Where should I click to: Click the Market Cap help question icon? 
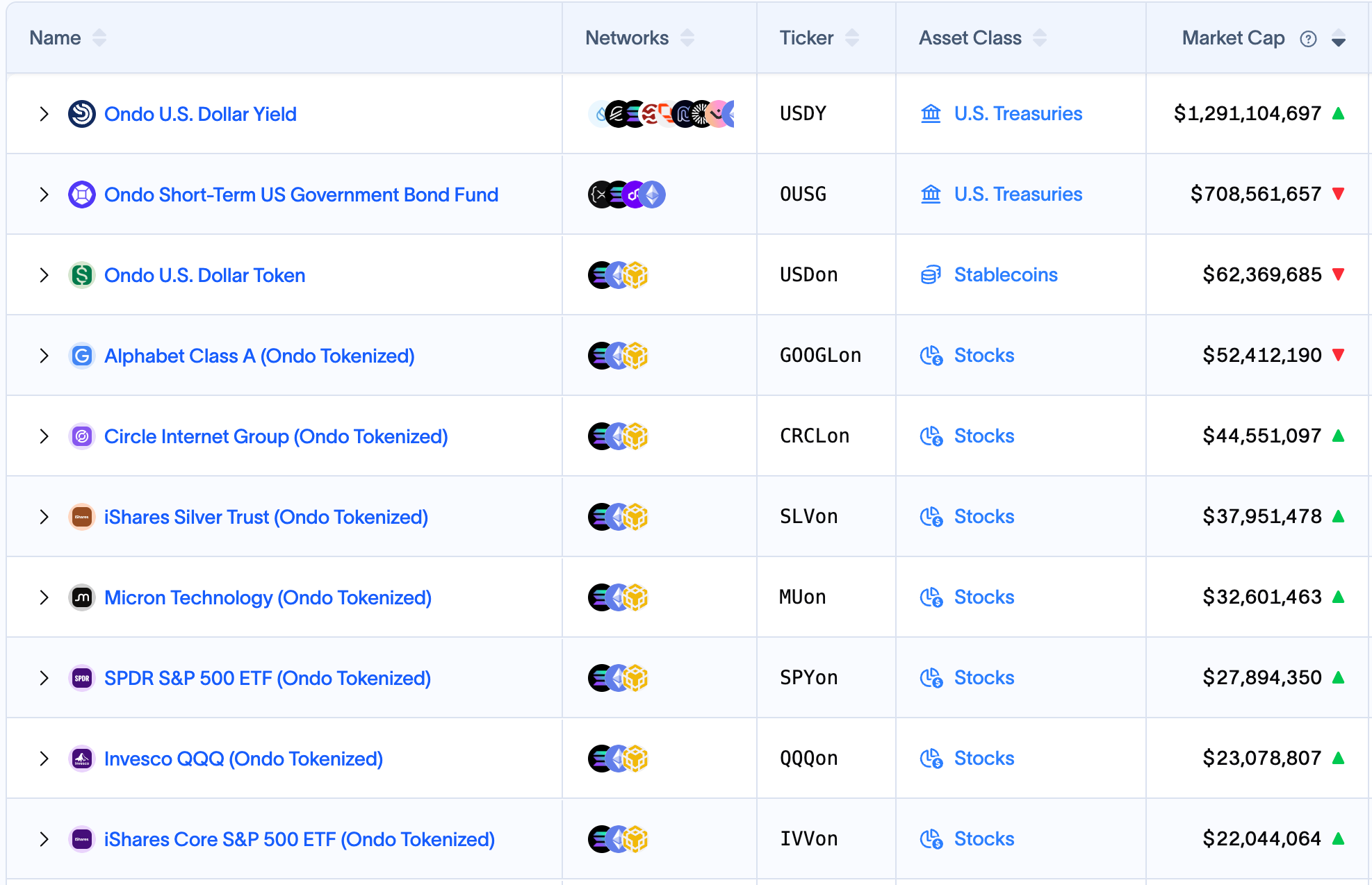[x=1308, y=39]
